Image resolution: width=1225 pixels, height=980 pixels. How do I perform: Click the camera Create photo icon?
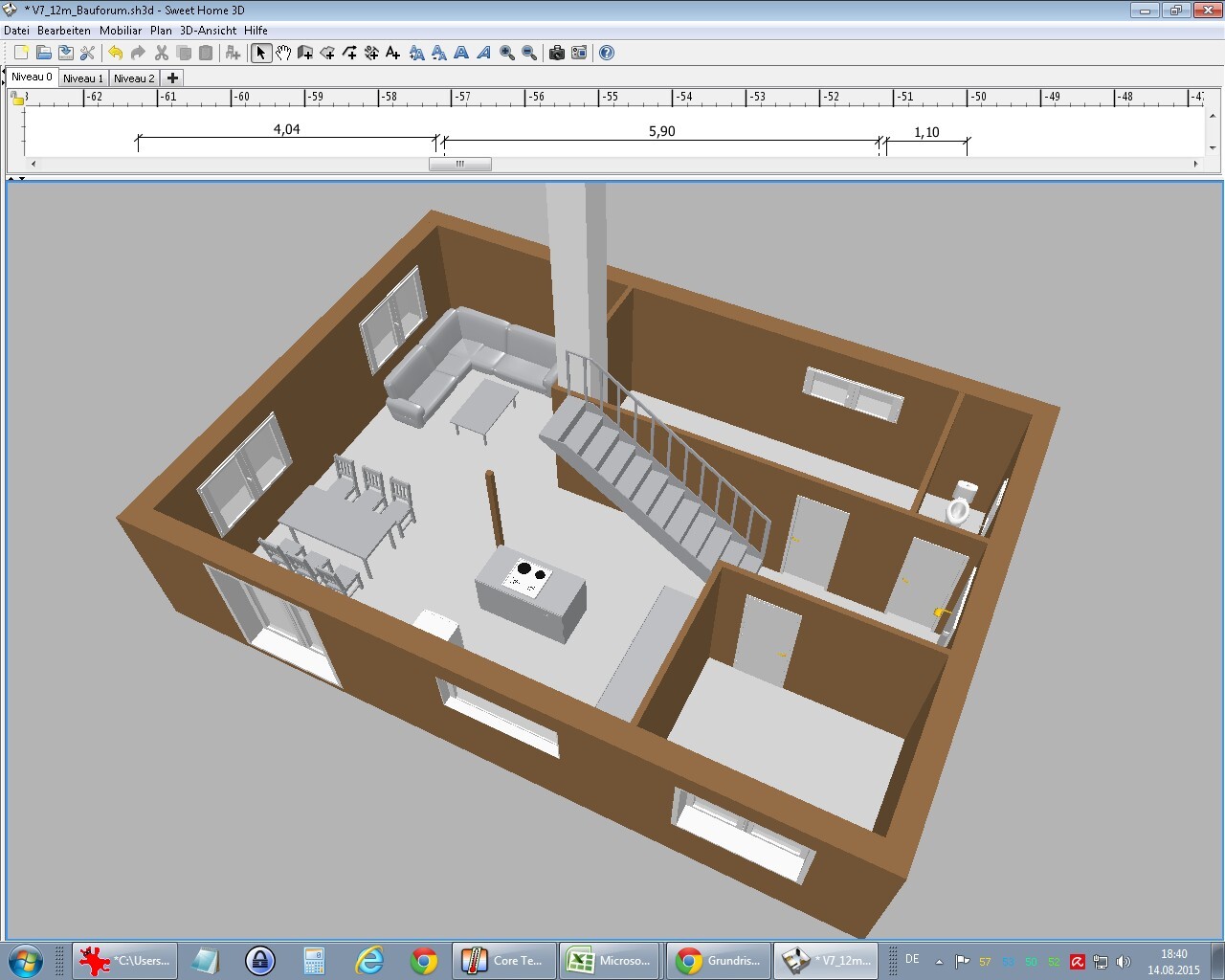point(556,53)
